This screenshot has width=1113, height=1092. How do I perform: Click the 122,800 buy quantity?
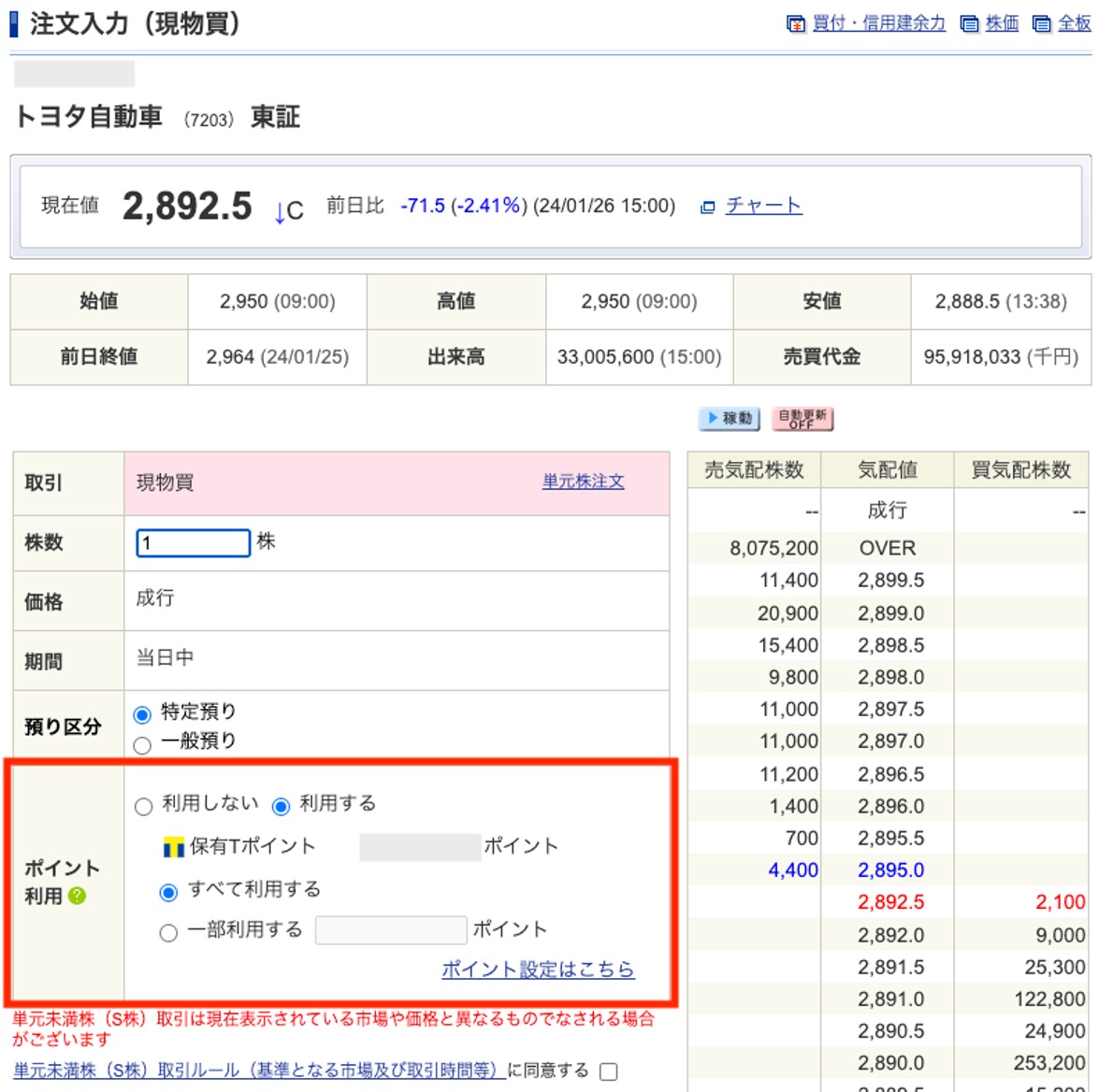[x=1049, y=999]
